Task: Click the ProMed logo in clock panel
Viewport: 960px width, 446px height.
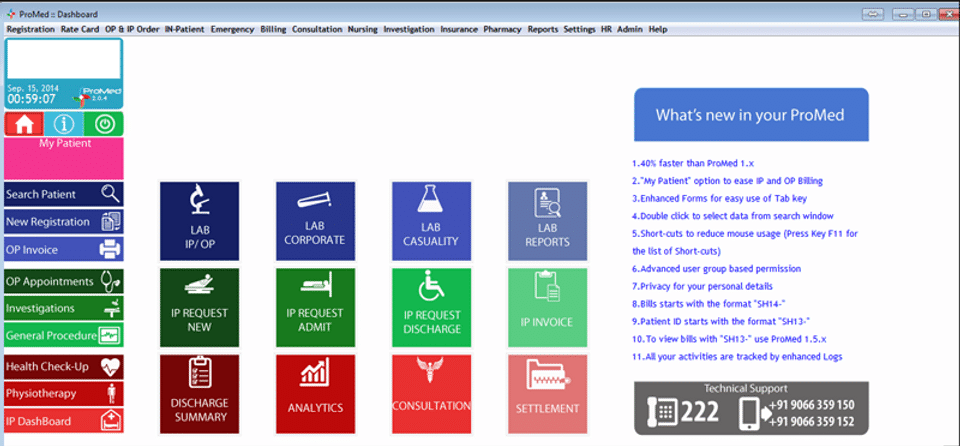Action: click(x=96, y=95)
